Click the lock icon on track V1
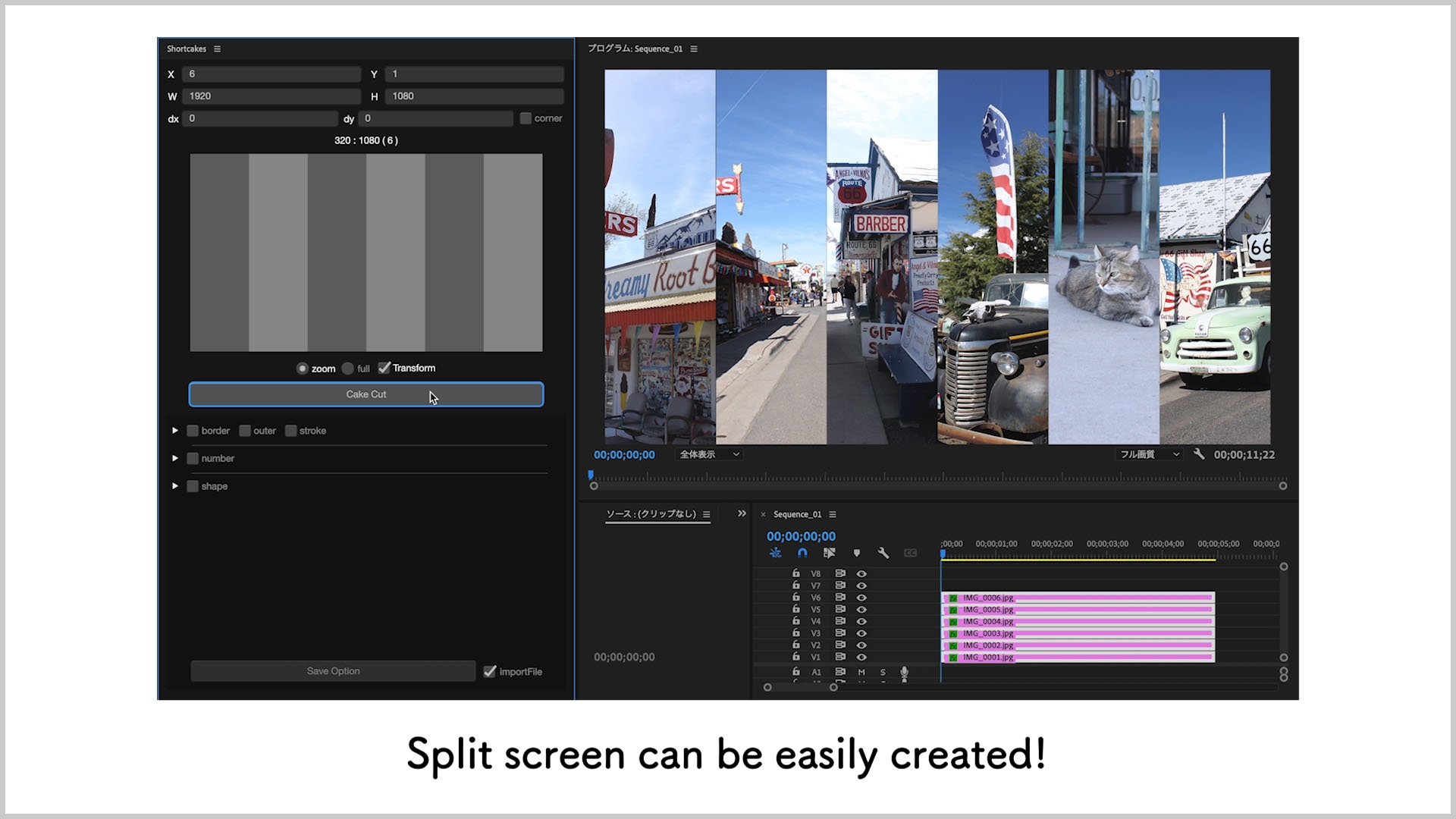Screen dimensions: 1456x819 click(796, 657)
